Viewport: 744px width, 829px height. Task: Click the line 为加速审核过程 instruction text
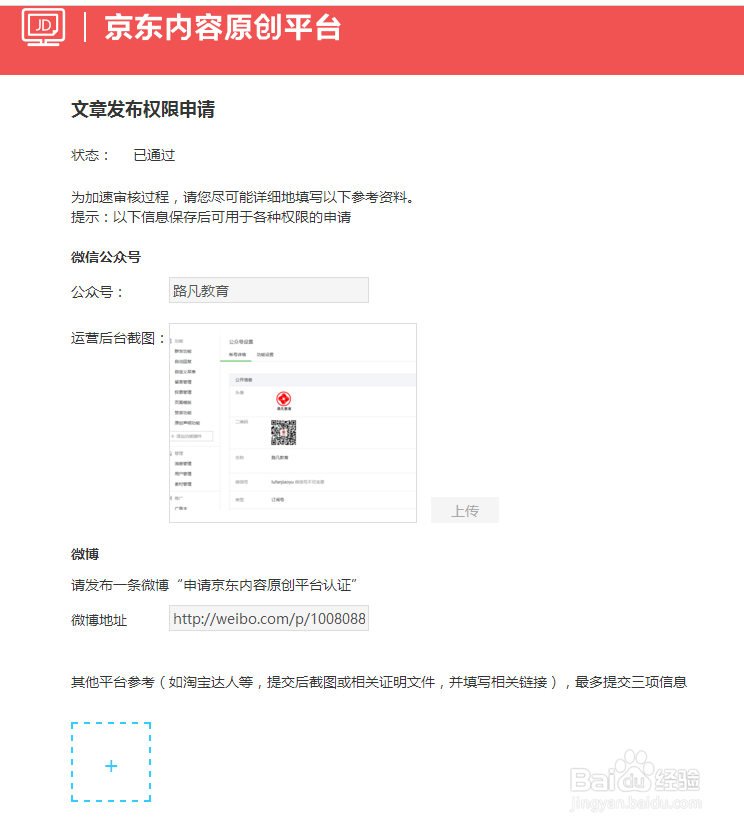[x=244, y=197]
